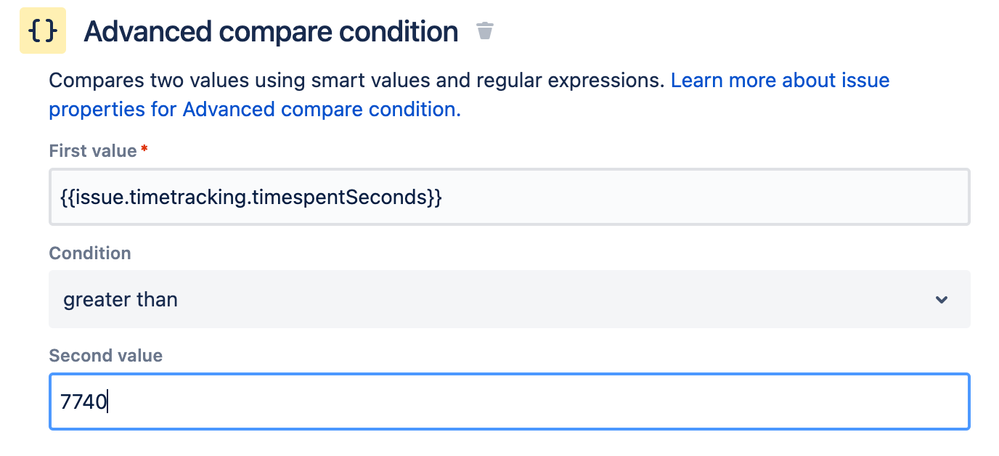Click the 'Compares two values' description text
Viewport: 999px width, 456px height.
357,80
